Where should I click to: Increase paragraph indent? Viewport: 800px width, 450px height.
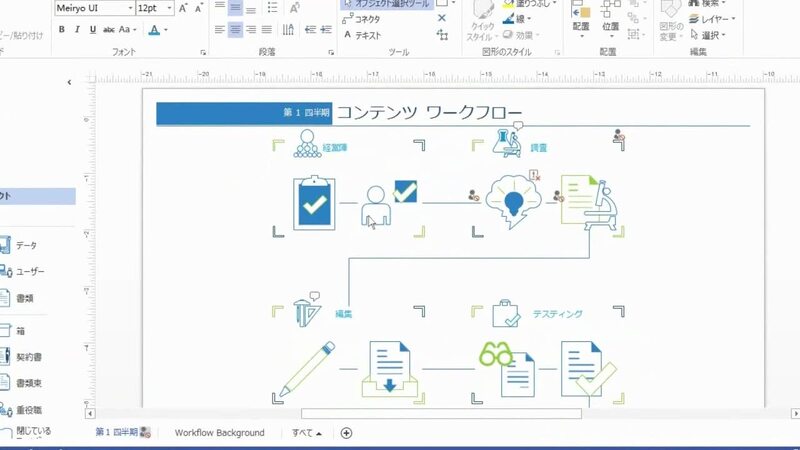326,30
